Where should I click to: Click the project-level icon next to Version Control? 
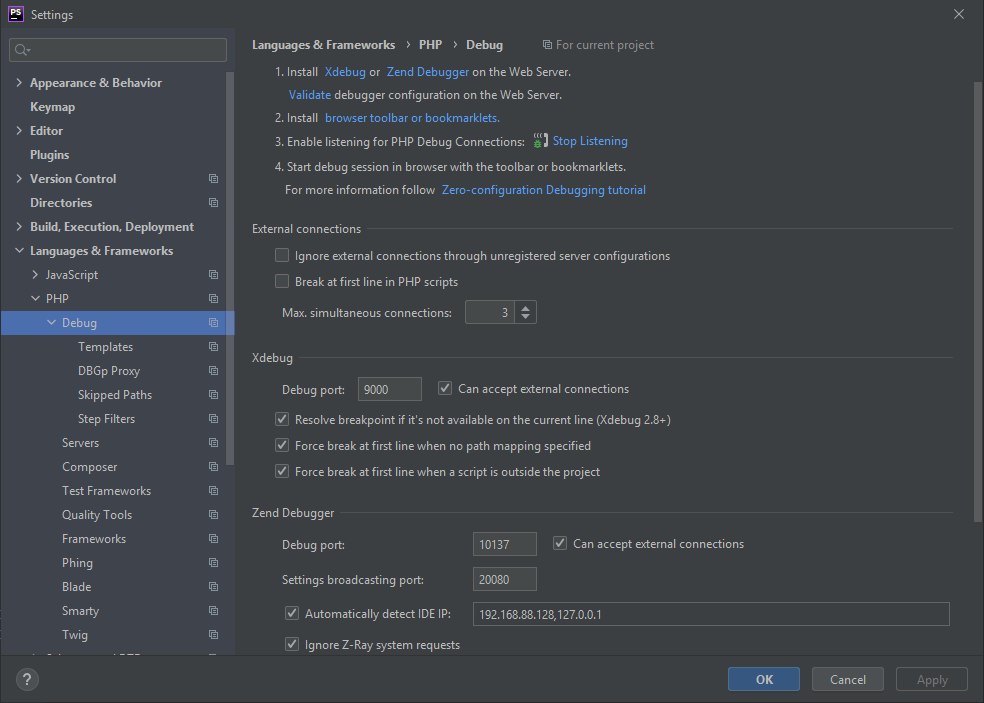coord(213,179)
